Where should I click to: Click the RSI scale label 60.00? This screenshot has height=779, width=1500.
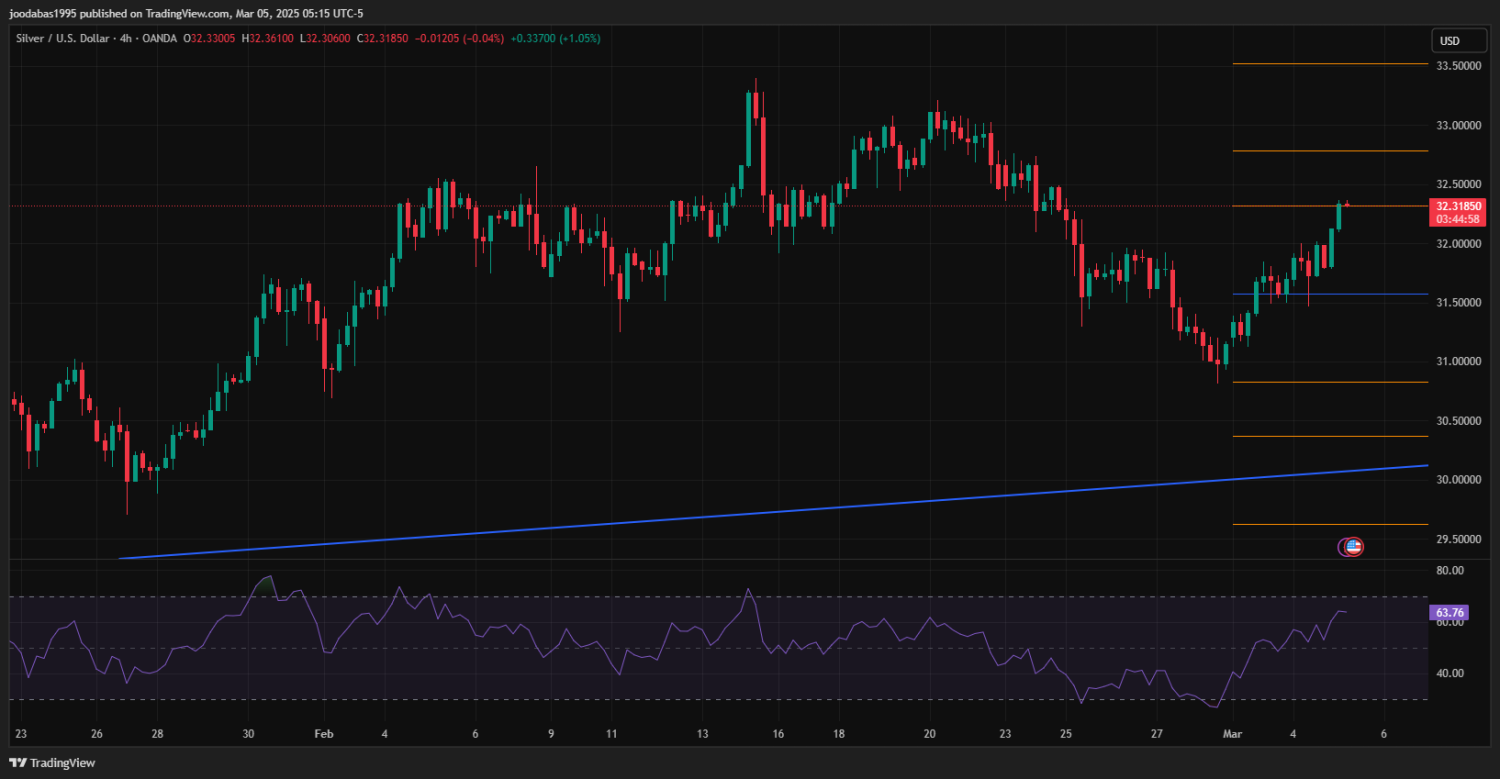tap(1449, 622)
